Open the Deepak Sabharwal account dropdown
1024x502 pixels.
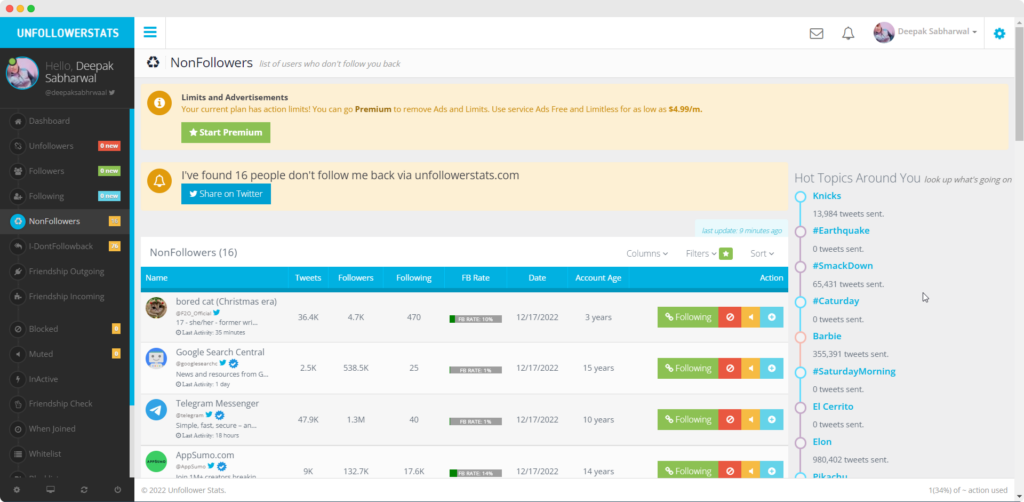925,32
